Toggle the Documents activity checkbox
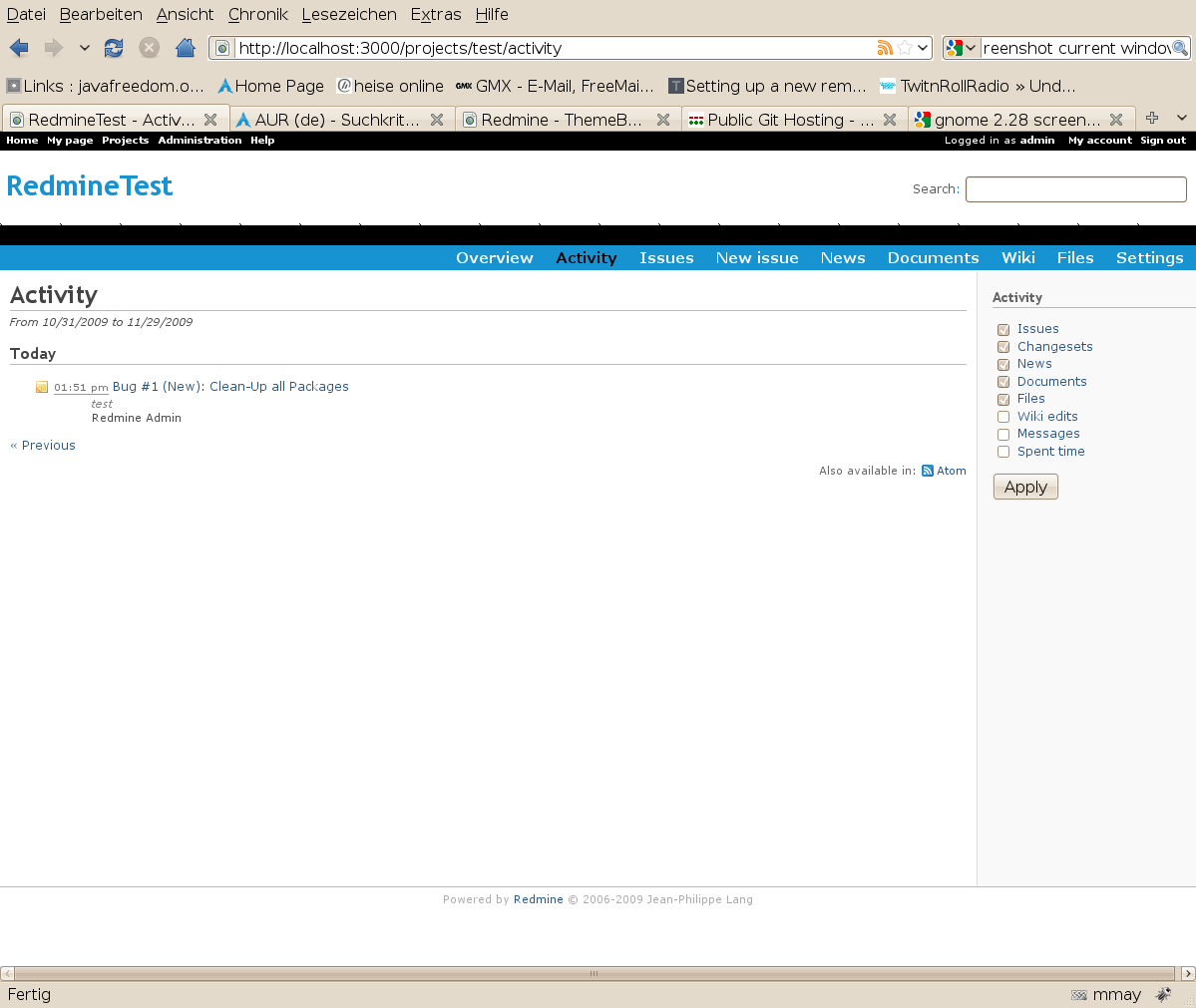 [1003, 382]
